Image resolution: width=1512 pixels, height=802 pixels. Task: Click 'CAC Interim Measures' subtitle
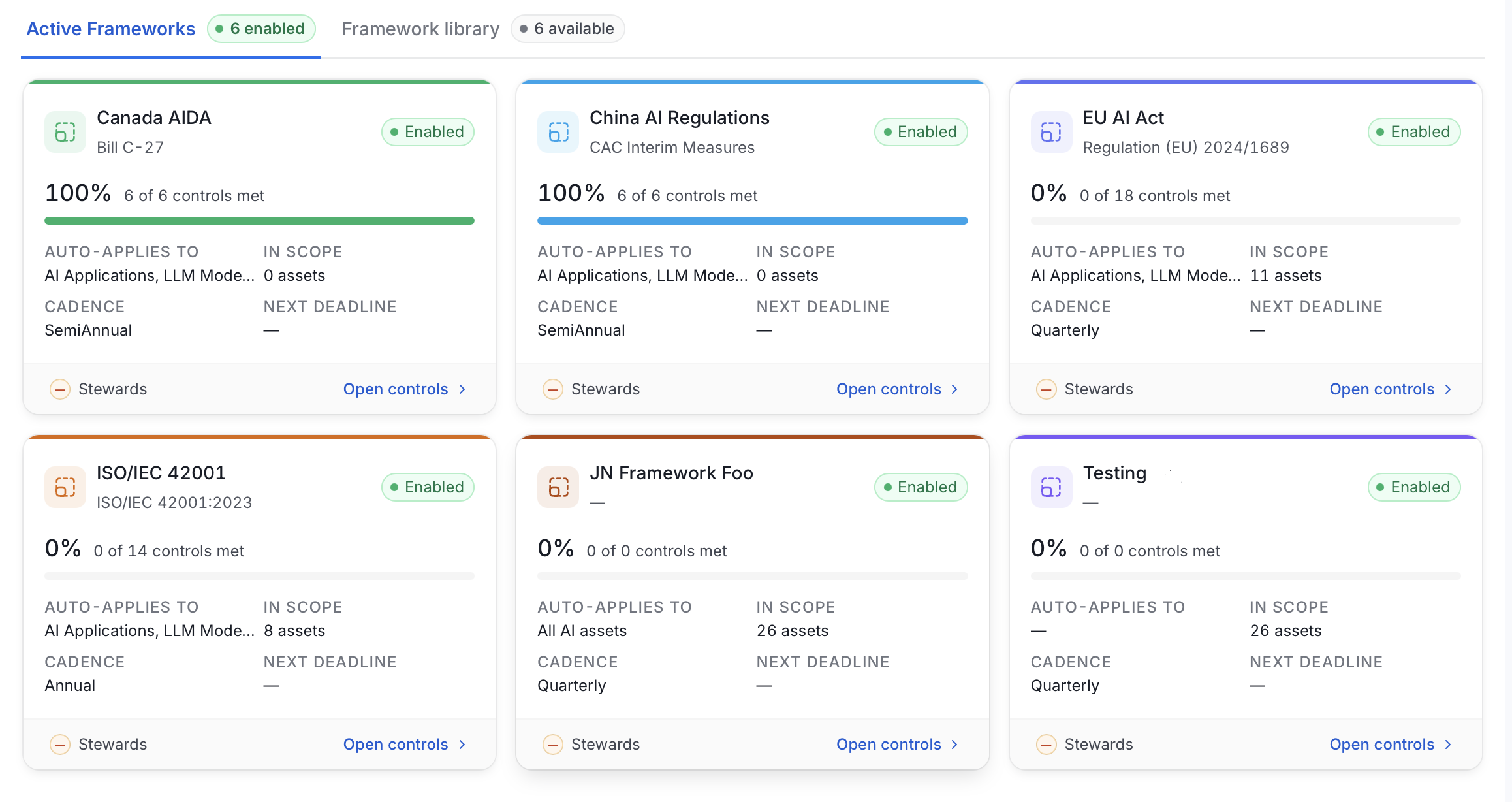(x=672, y=148)
